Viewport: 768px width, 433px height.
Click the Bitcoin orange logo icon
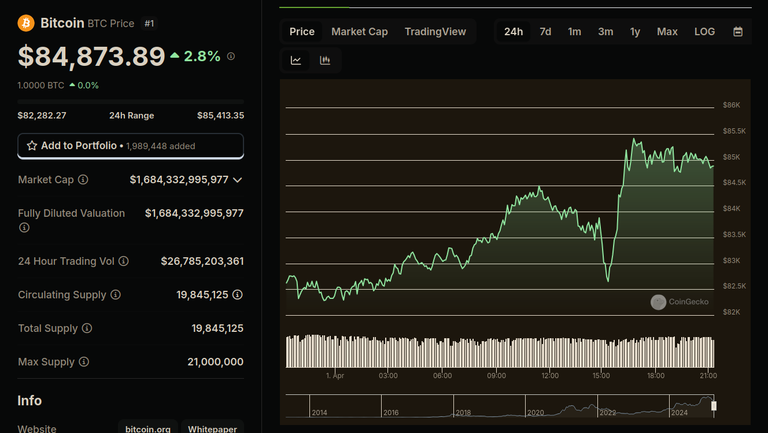click(26, 23)
